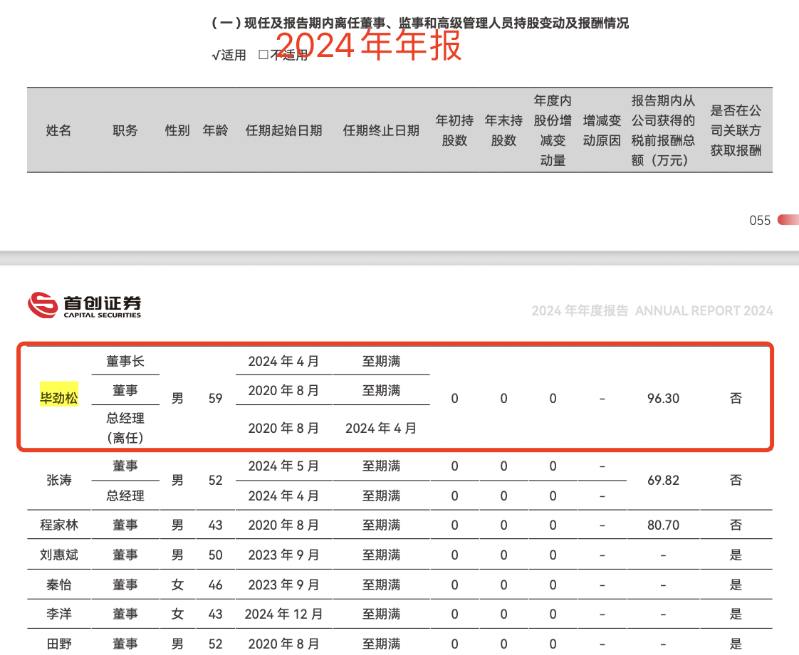
Task: Click the 80.70 pay figure
Action: point(663,524)
